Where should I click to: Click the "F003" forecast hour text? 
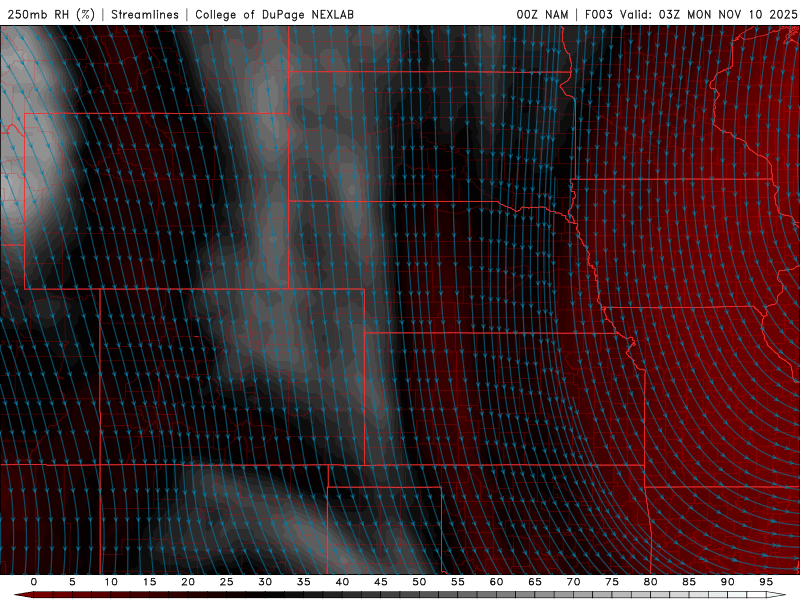click(598, 14)
